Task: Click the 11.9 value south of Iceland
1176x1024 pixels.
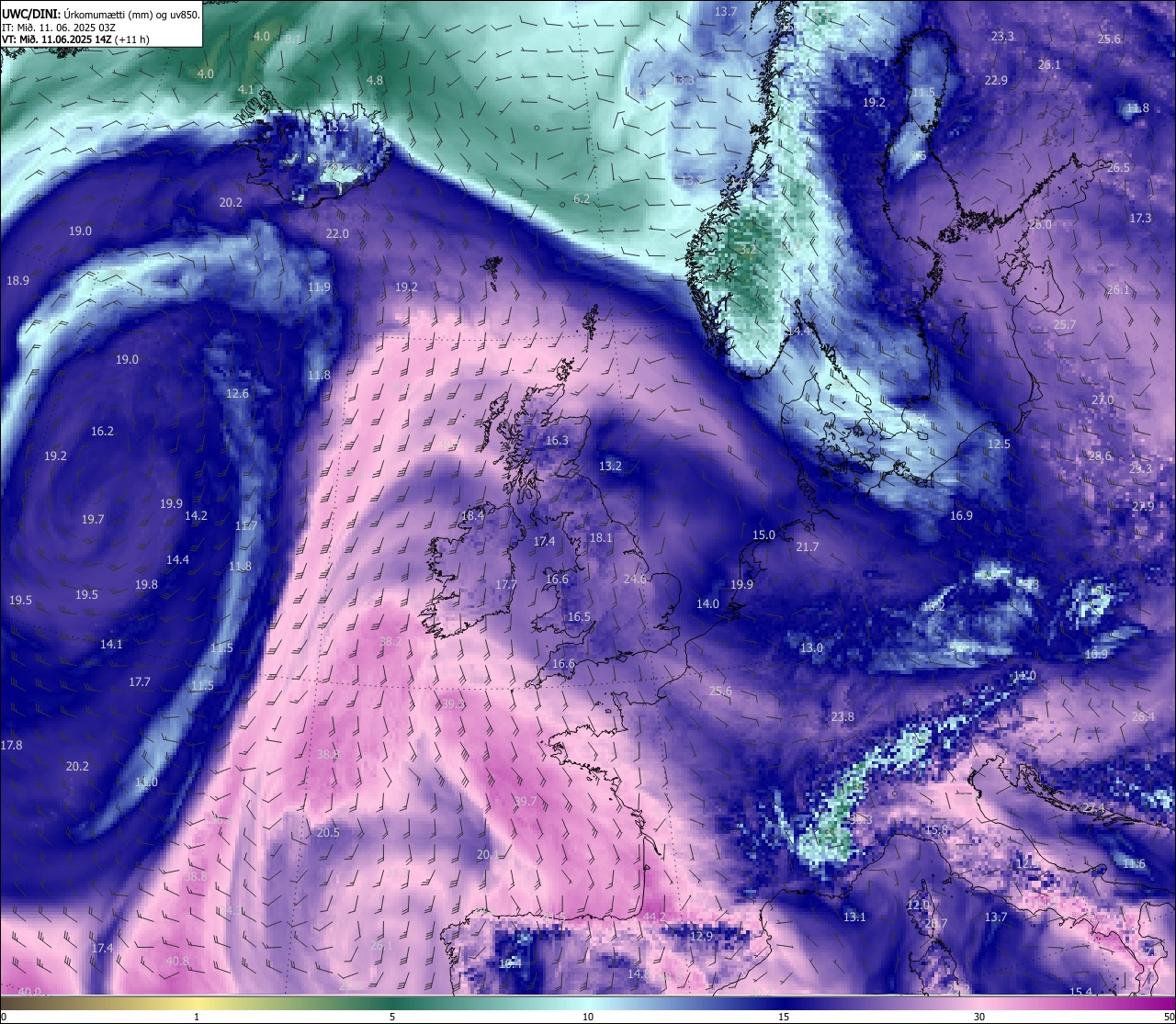Action: click(x=319, y=287)
